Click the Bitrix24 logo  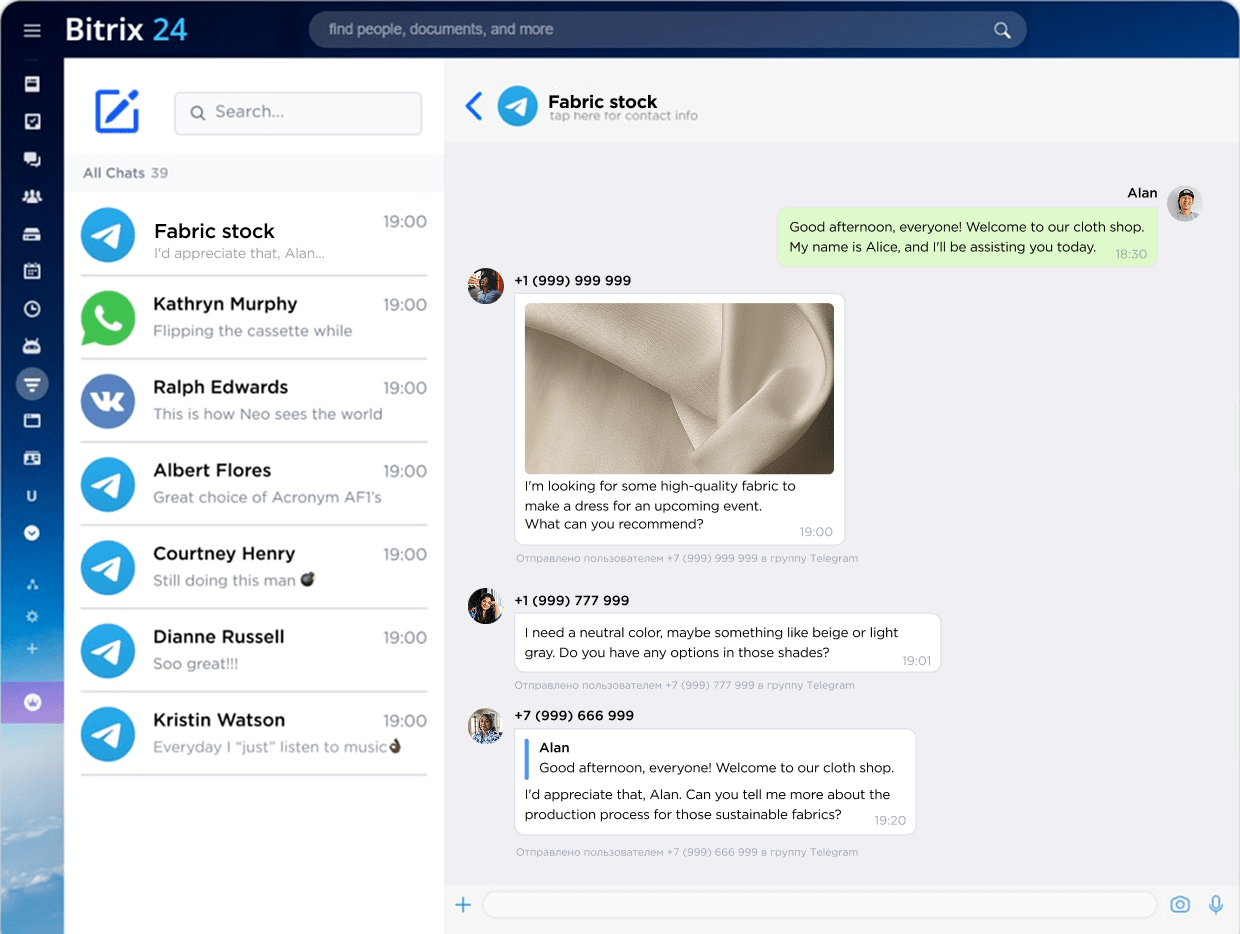[x=126, y=29]
